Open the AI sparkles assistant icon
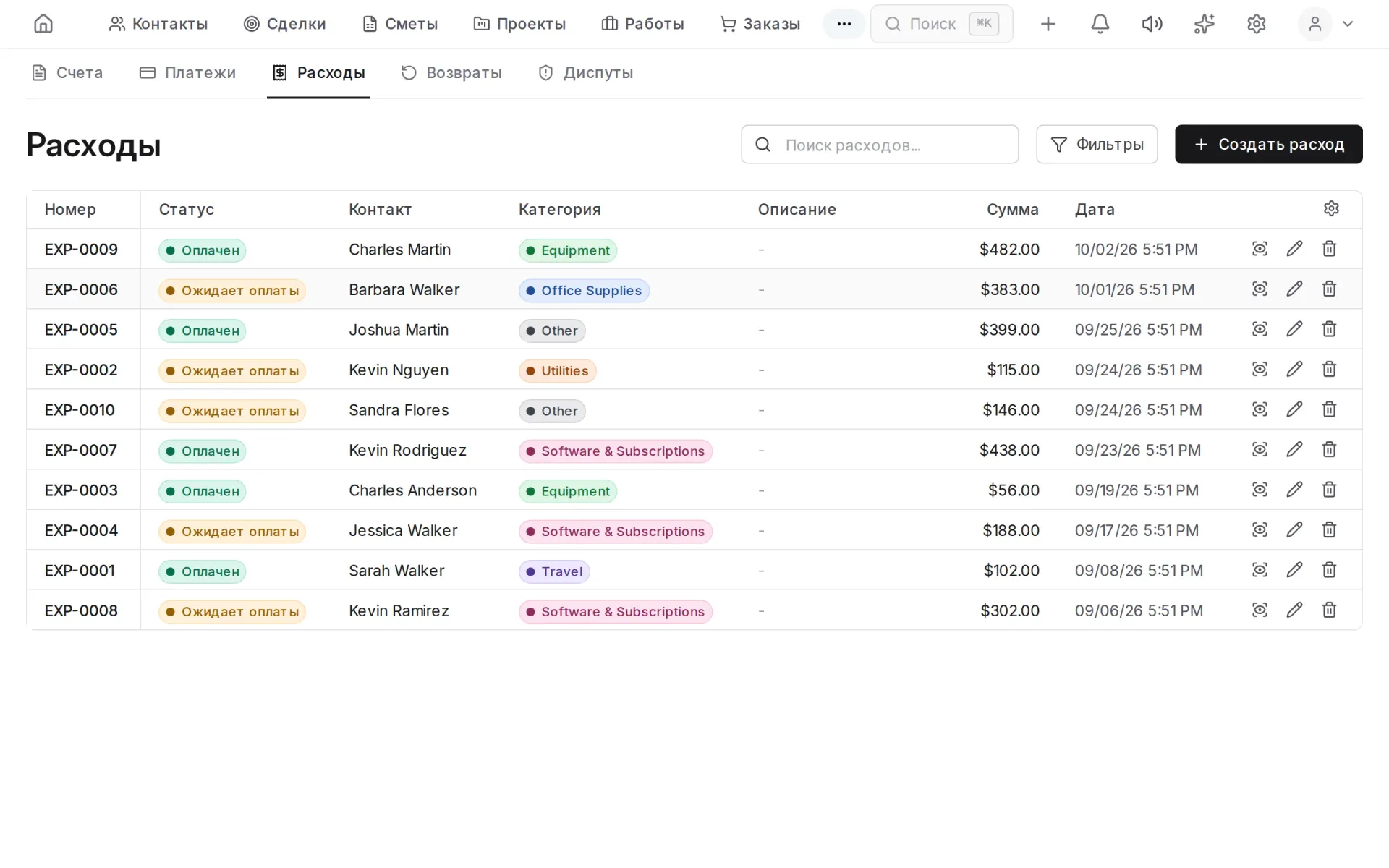The height and width of the screenshot is (868, 1389). pos(1204,24)
